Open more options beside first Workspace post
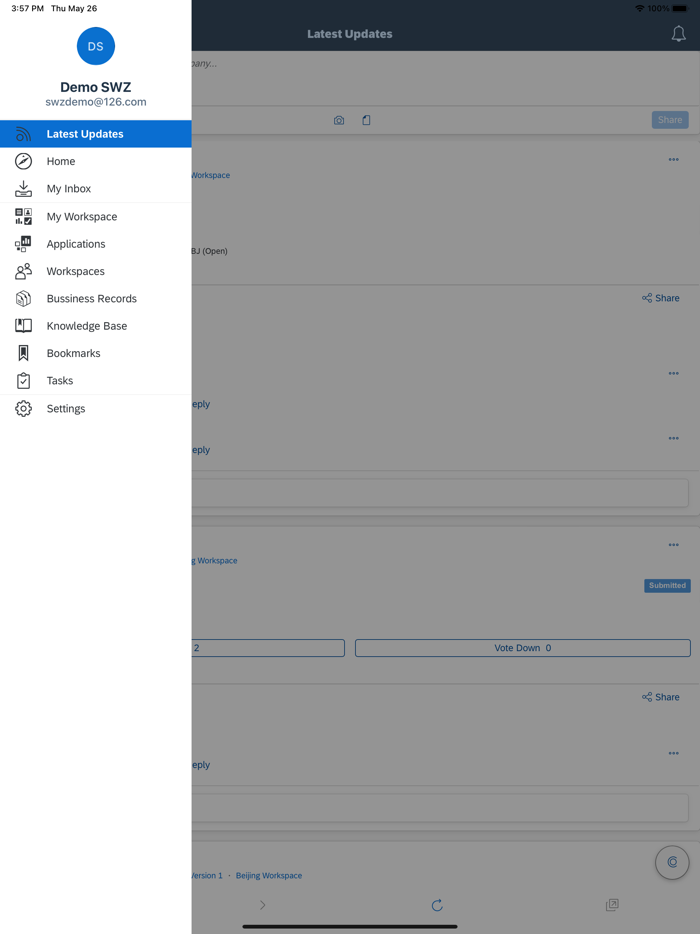This screenshot has height=934, width=700. 674,160
